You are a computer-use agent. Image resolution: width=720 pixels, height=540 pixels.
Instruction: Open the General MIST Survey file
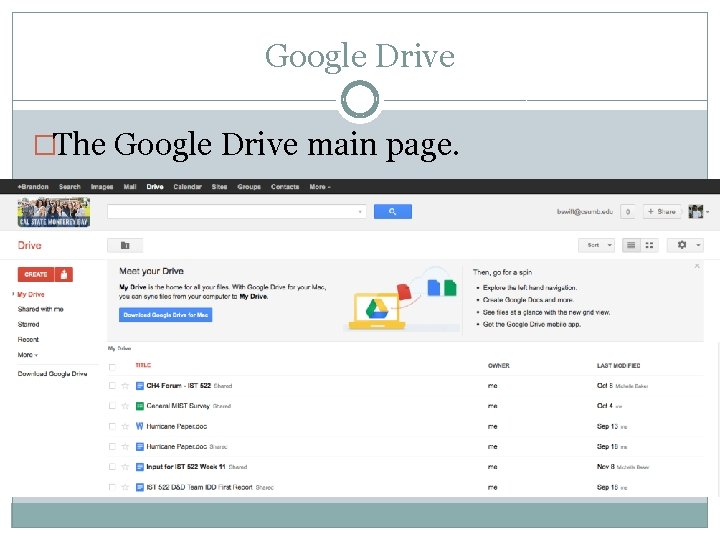[178, 406]
